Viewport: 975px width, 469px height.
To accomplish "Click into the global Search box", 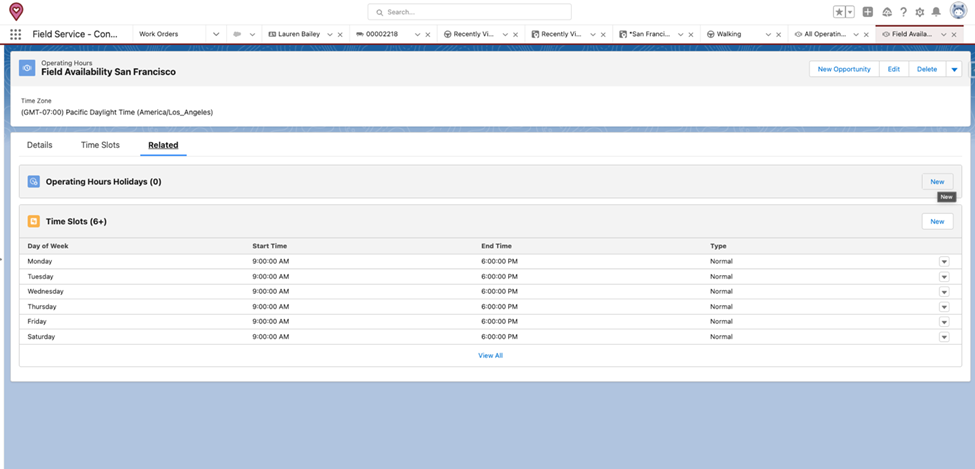I will click(x=469, y=12).
